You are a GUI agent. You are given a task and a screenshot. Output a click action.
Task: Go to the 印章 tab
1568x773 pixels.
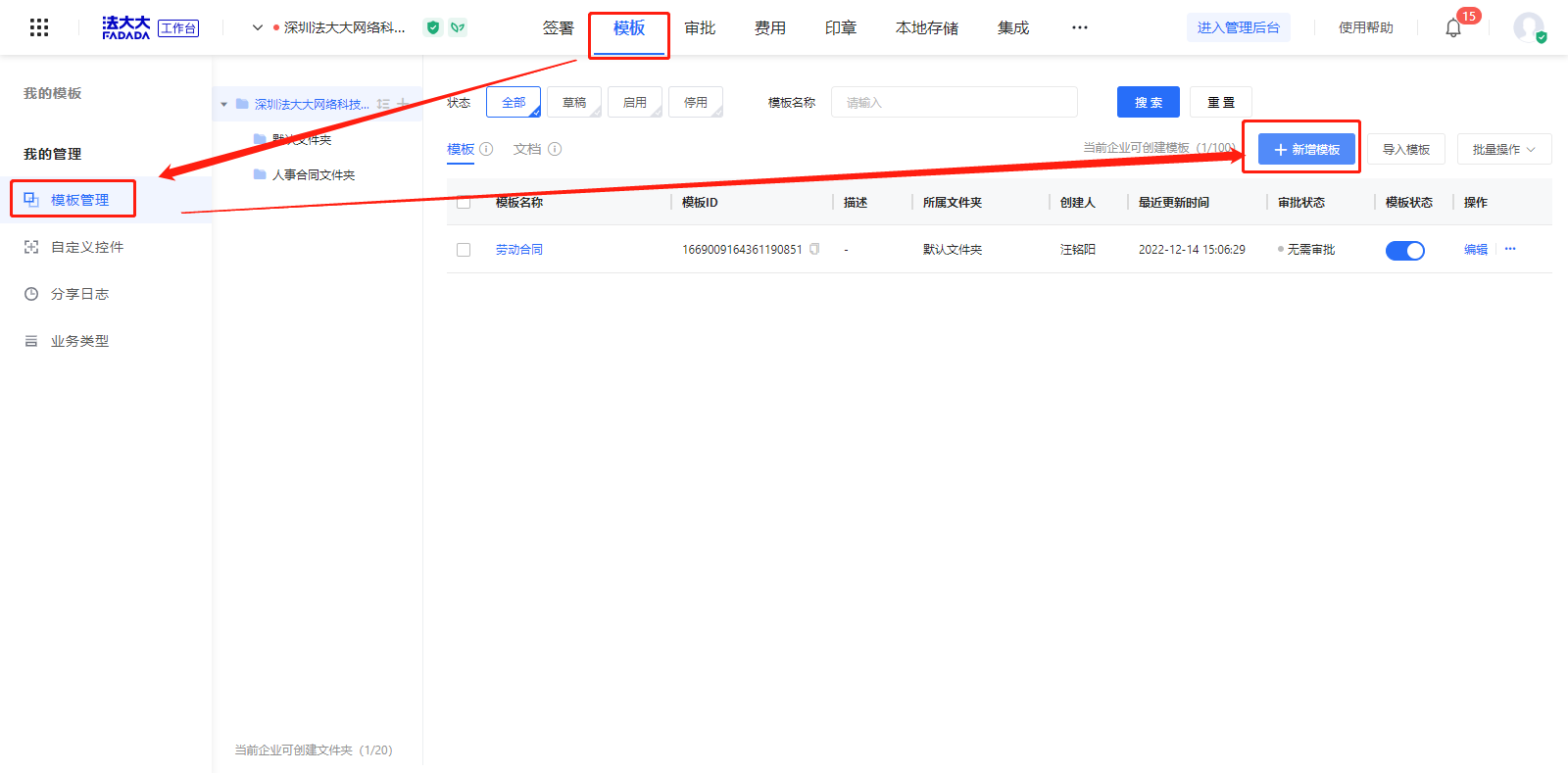click(x=841, y=27)
